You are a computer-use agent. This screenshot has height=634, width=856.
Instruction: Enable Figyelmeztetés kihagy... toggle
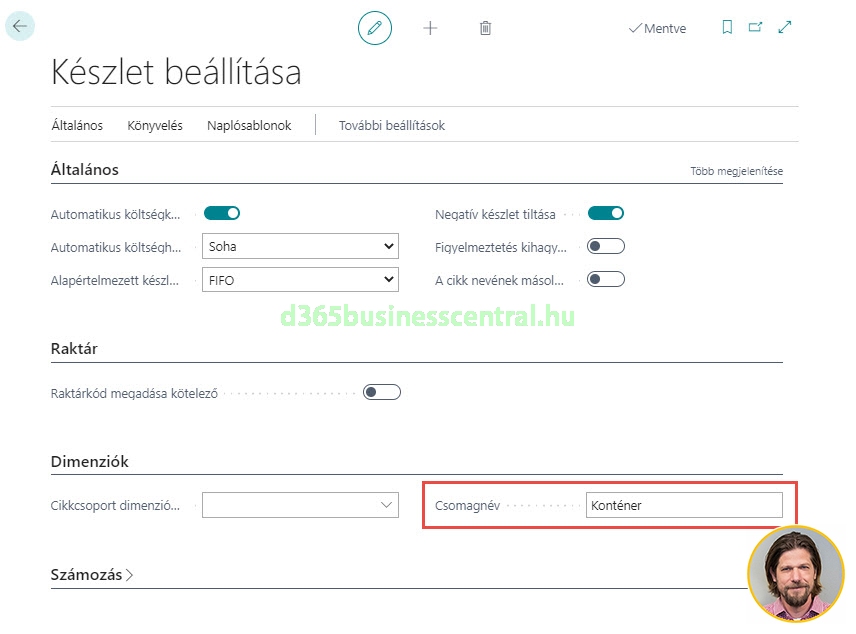tap(606, 246)
